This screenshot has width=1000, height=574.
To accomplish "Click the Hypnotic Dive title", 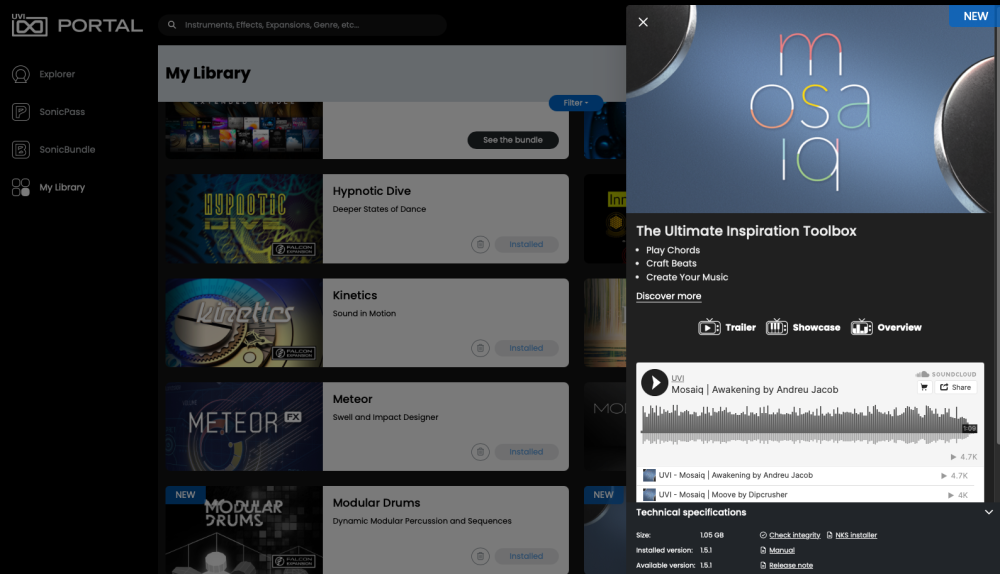I will click(372, 191).
